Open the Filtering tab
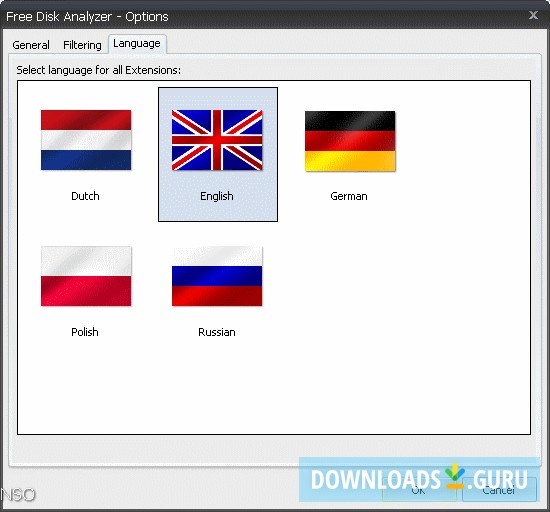 coord(82,45)
